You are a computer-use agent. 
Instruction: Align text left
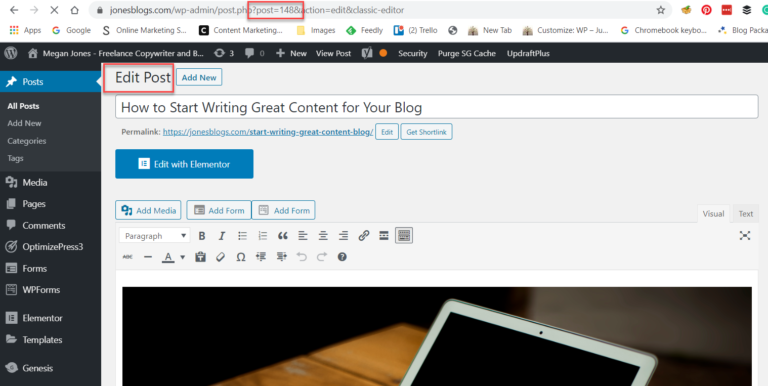pos(303,236)
